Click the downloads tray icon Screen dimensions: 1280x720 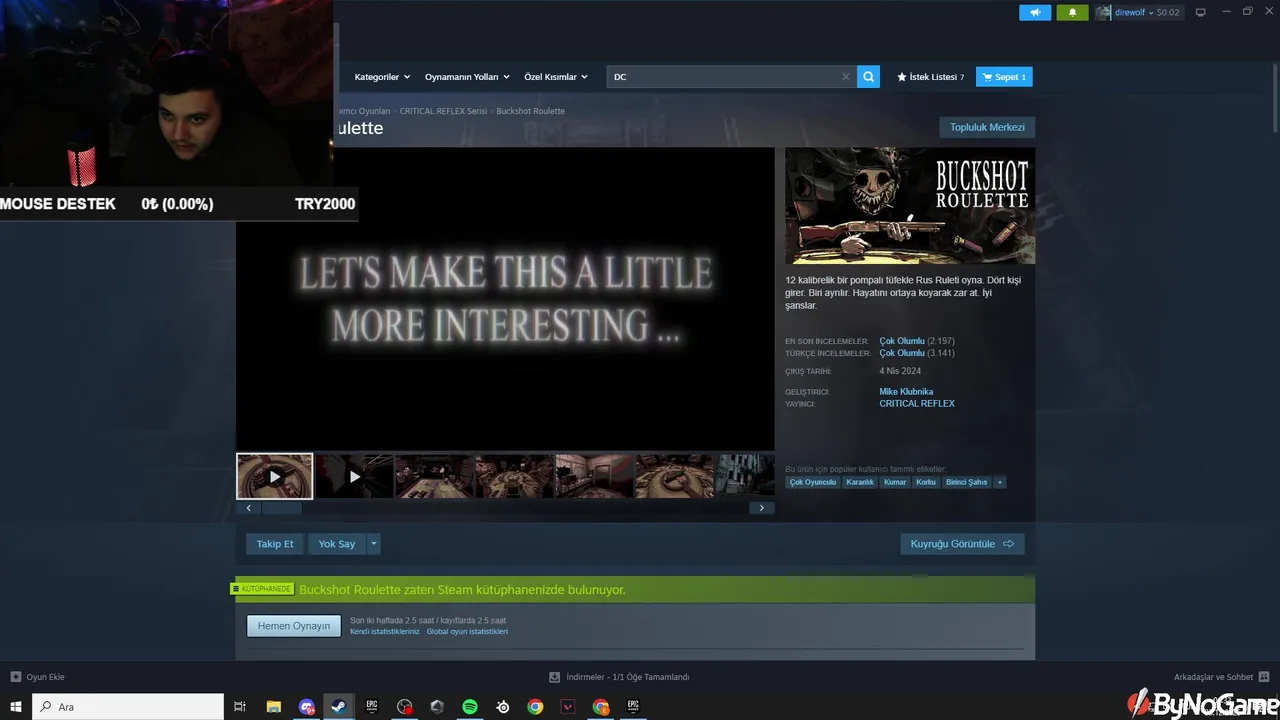555,677
